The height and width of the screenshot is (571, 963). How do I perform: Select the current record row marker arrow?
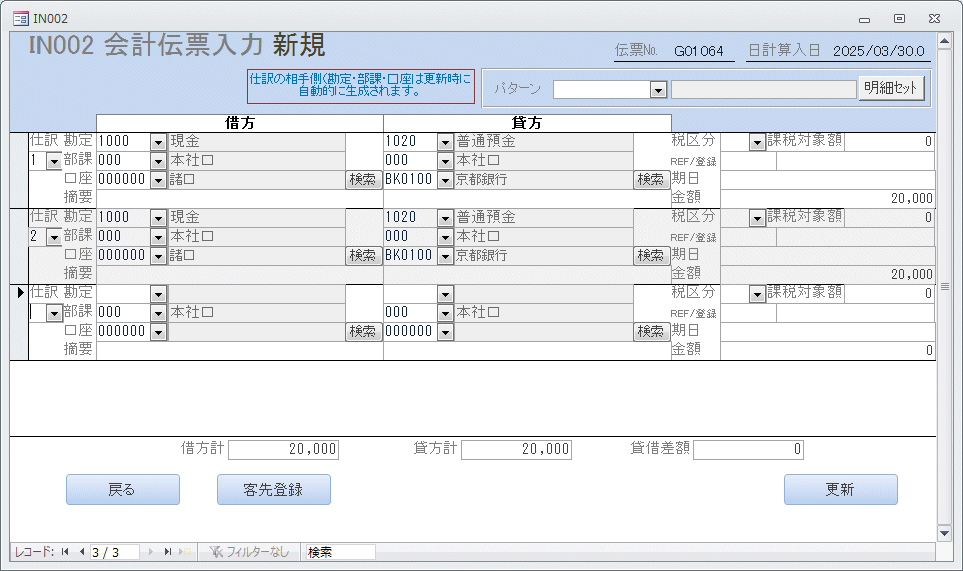(19, 292)
